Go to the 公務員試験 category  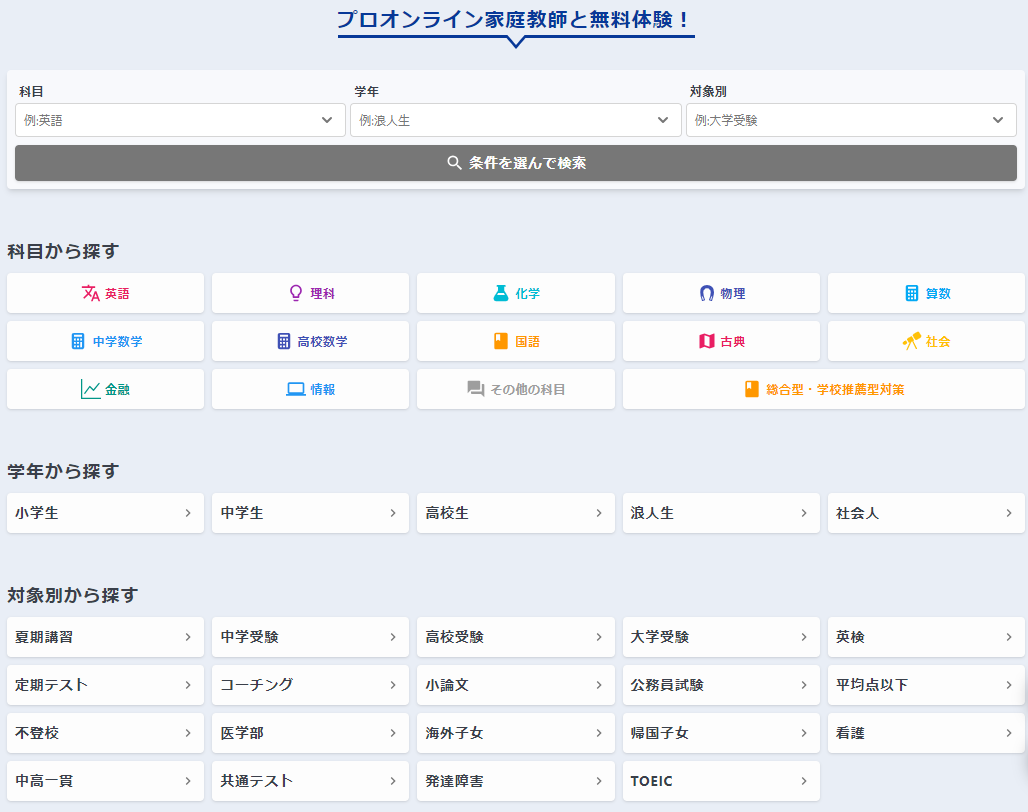721,684
